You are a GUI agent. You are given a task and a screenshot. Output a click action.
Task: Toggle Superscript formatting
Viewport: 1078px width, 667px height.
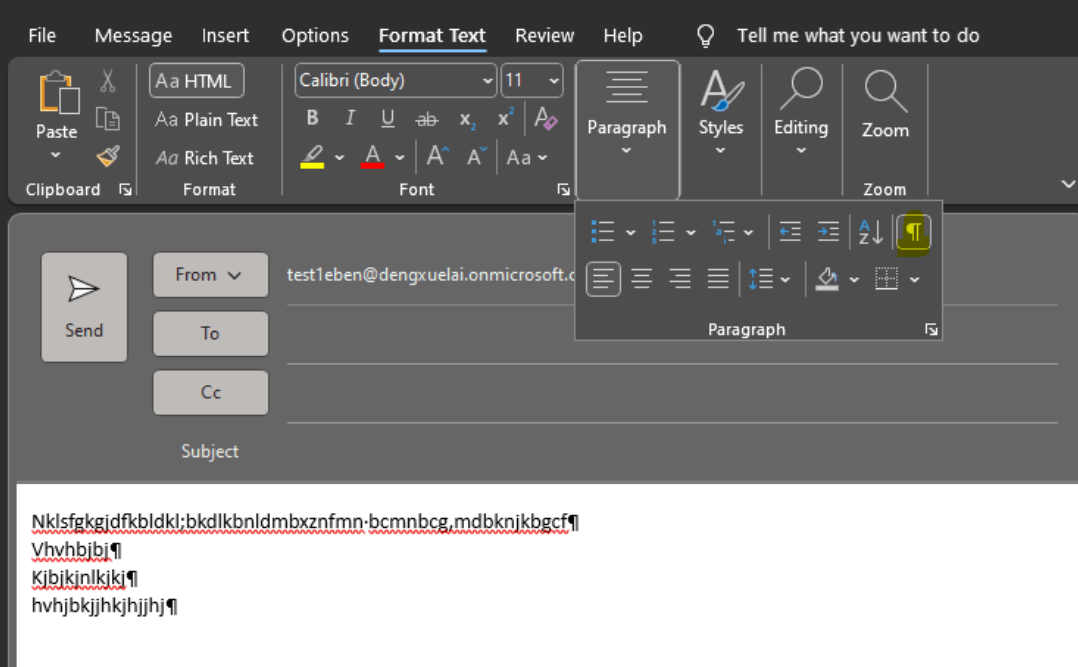(x=505, y=118)
